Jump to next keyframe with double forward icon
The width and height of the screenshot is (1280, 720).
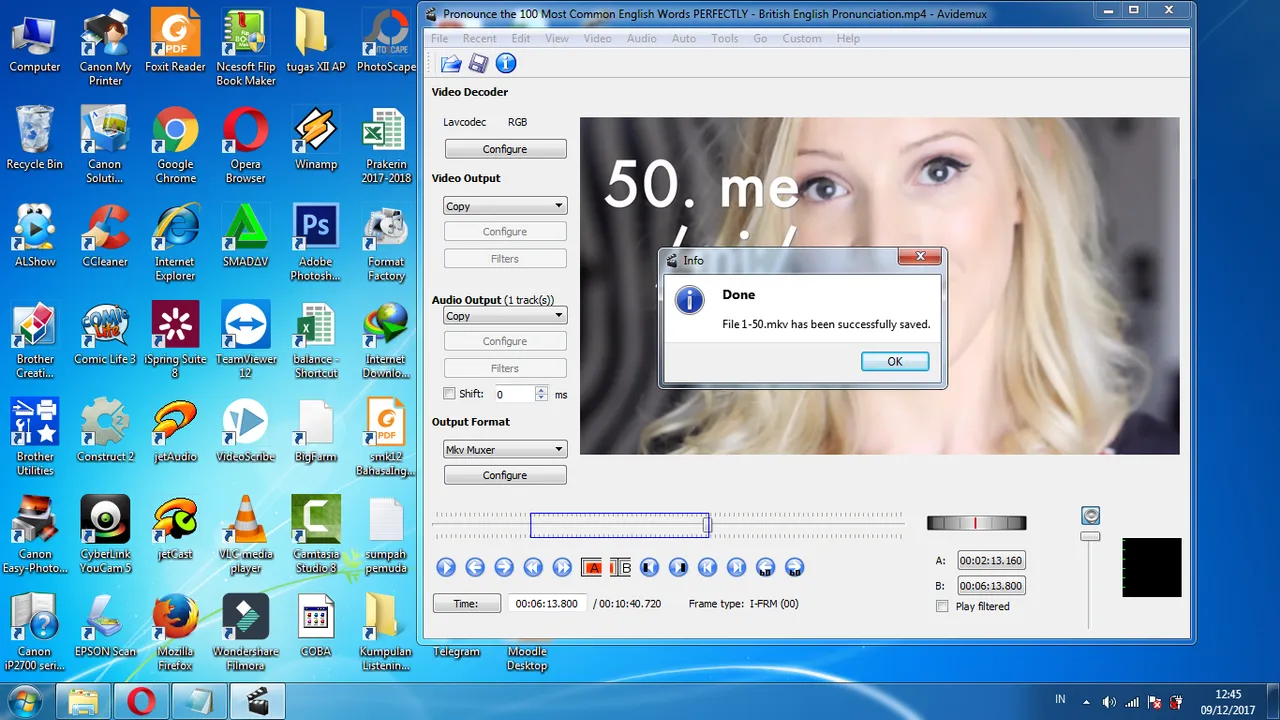click(562, 567)
